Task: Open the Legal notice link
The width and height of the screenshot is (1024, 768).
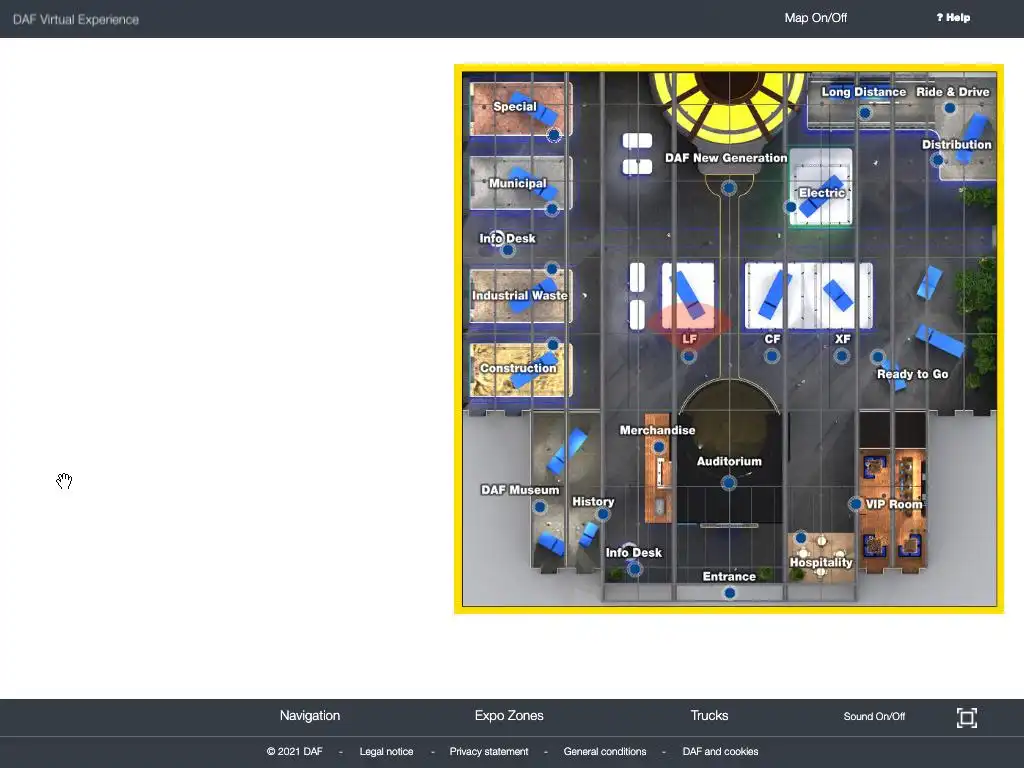Action: [386, 752]
